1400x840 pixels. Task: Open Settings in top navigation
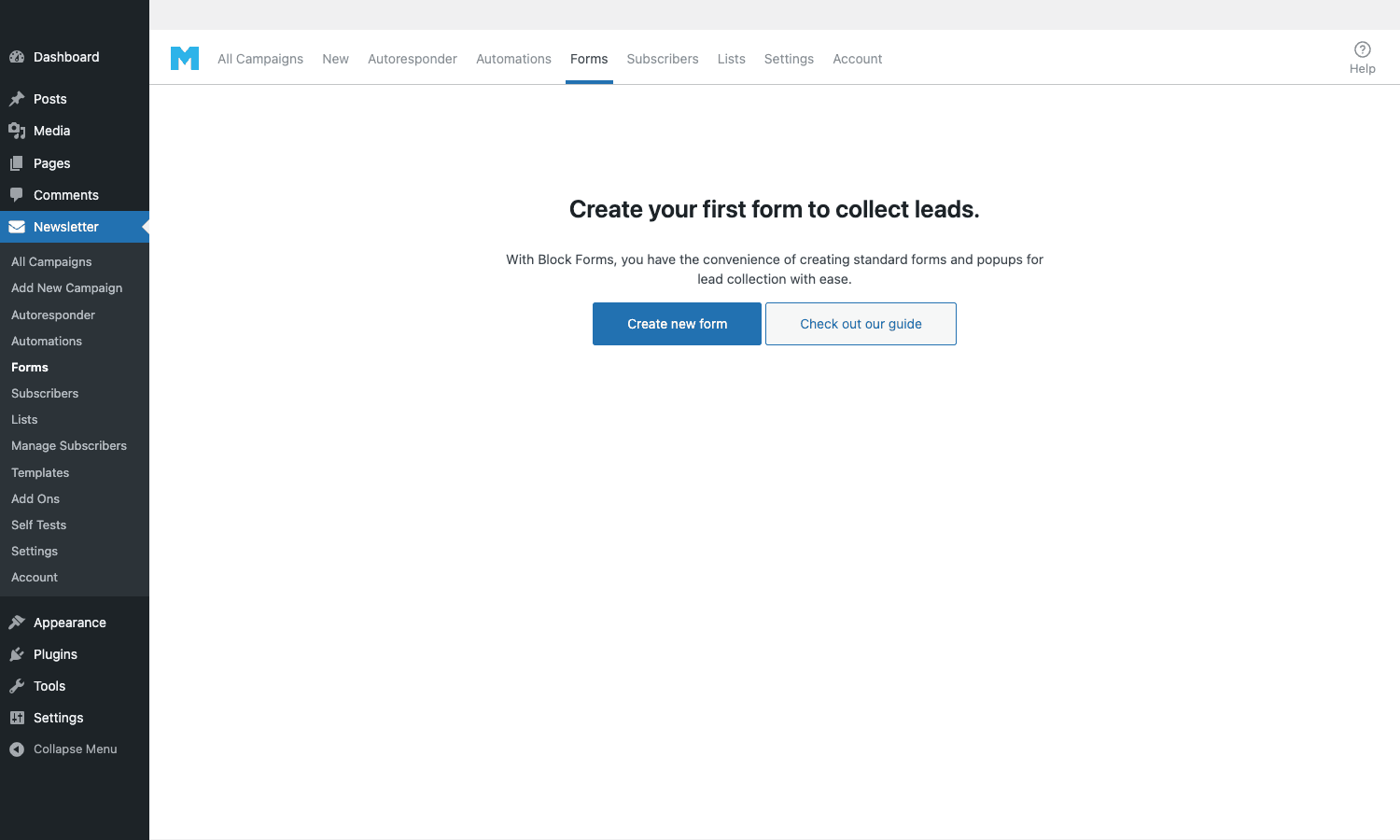coord(789,59)
